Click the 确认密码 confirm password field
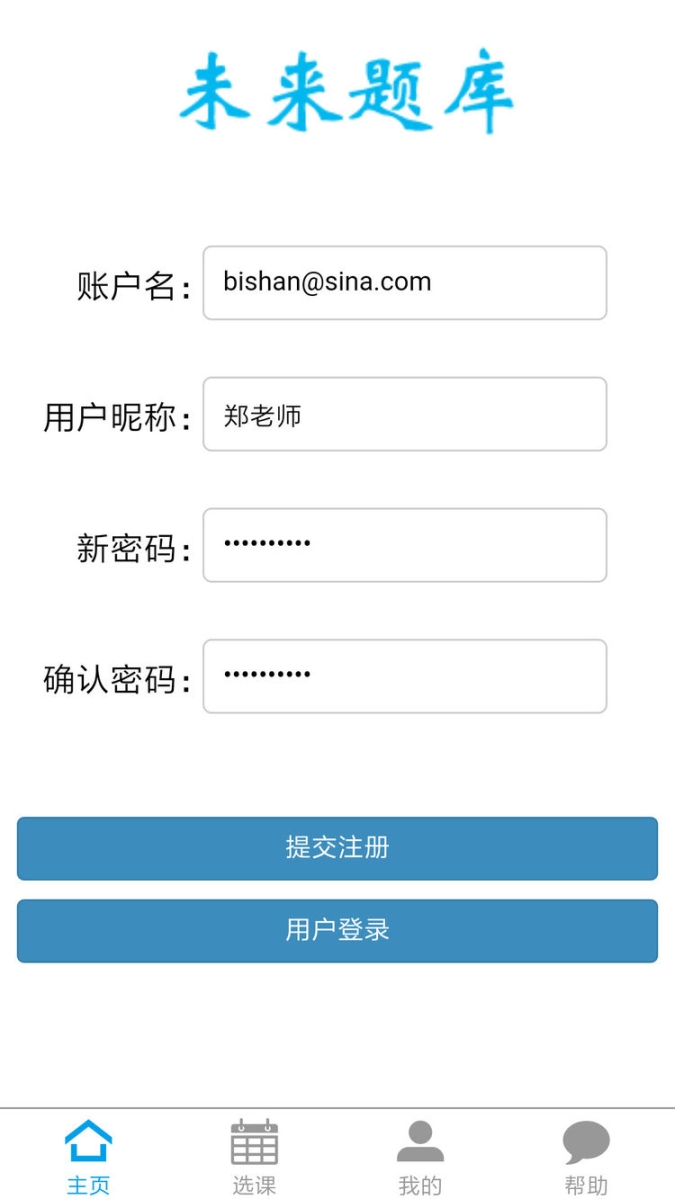Screen dimensions: 675x1199 coord(404,676)
